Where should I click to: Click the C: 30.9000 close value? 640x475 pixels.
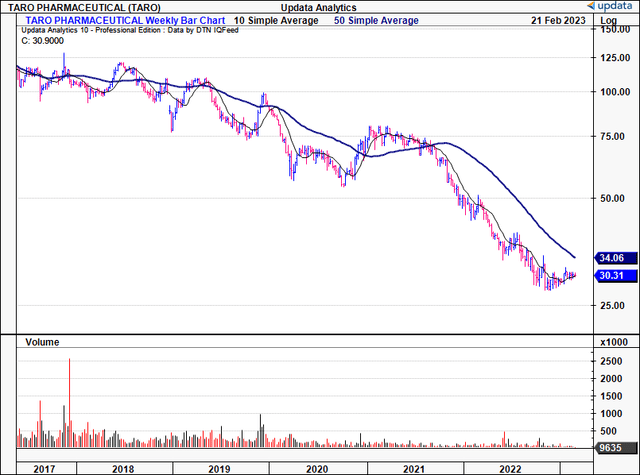(x=42, y=40)
